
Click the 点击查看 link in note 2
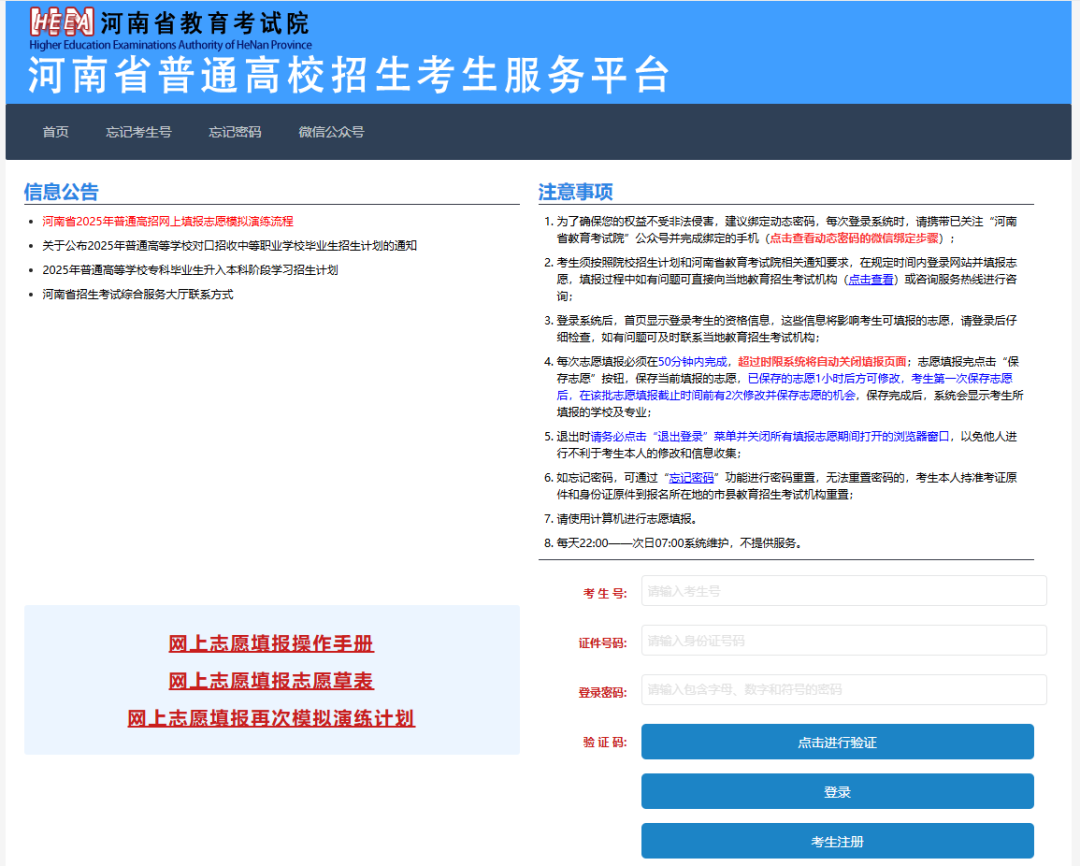coord(871,280)
